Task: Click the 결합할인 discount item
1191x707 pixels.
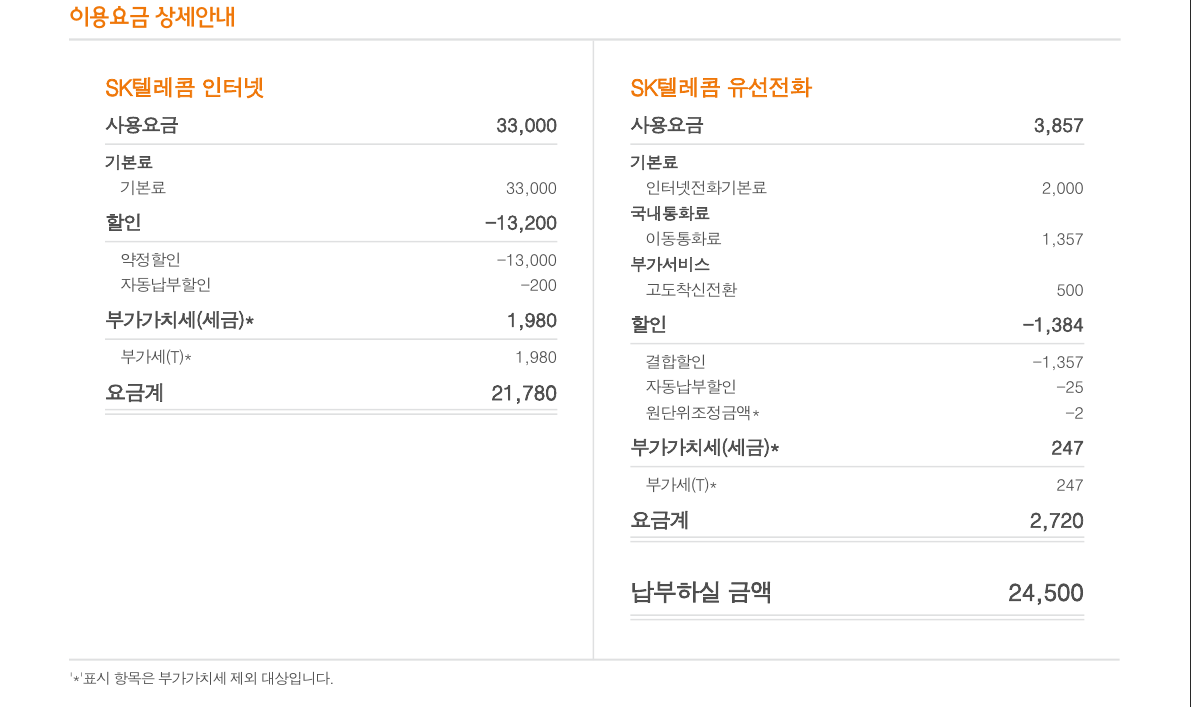Action: click(x=675, y=362)
